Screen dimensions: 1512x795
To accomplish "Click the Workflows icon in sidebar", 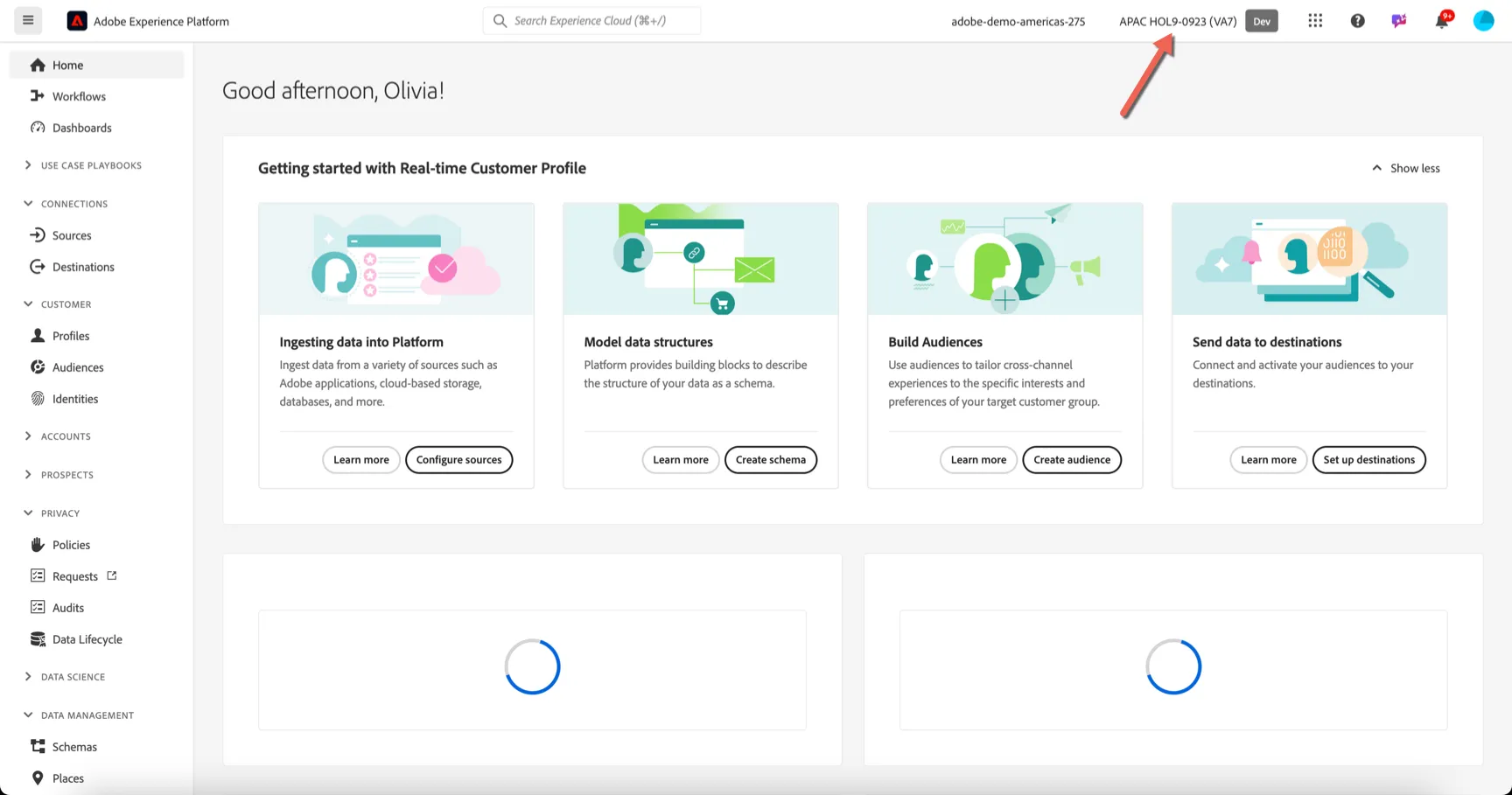I will point(38,96).
